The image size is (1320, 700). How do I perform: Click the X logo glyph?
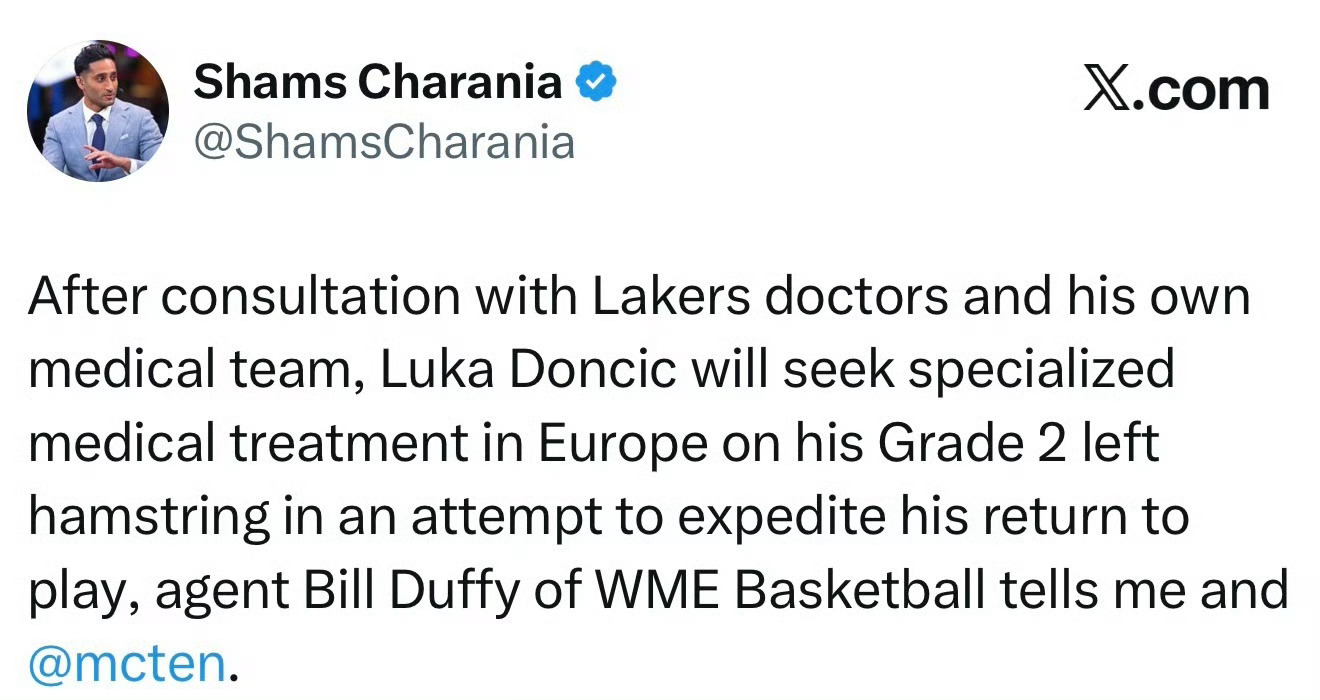[x=1107, y=90]
